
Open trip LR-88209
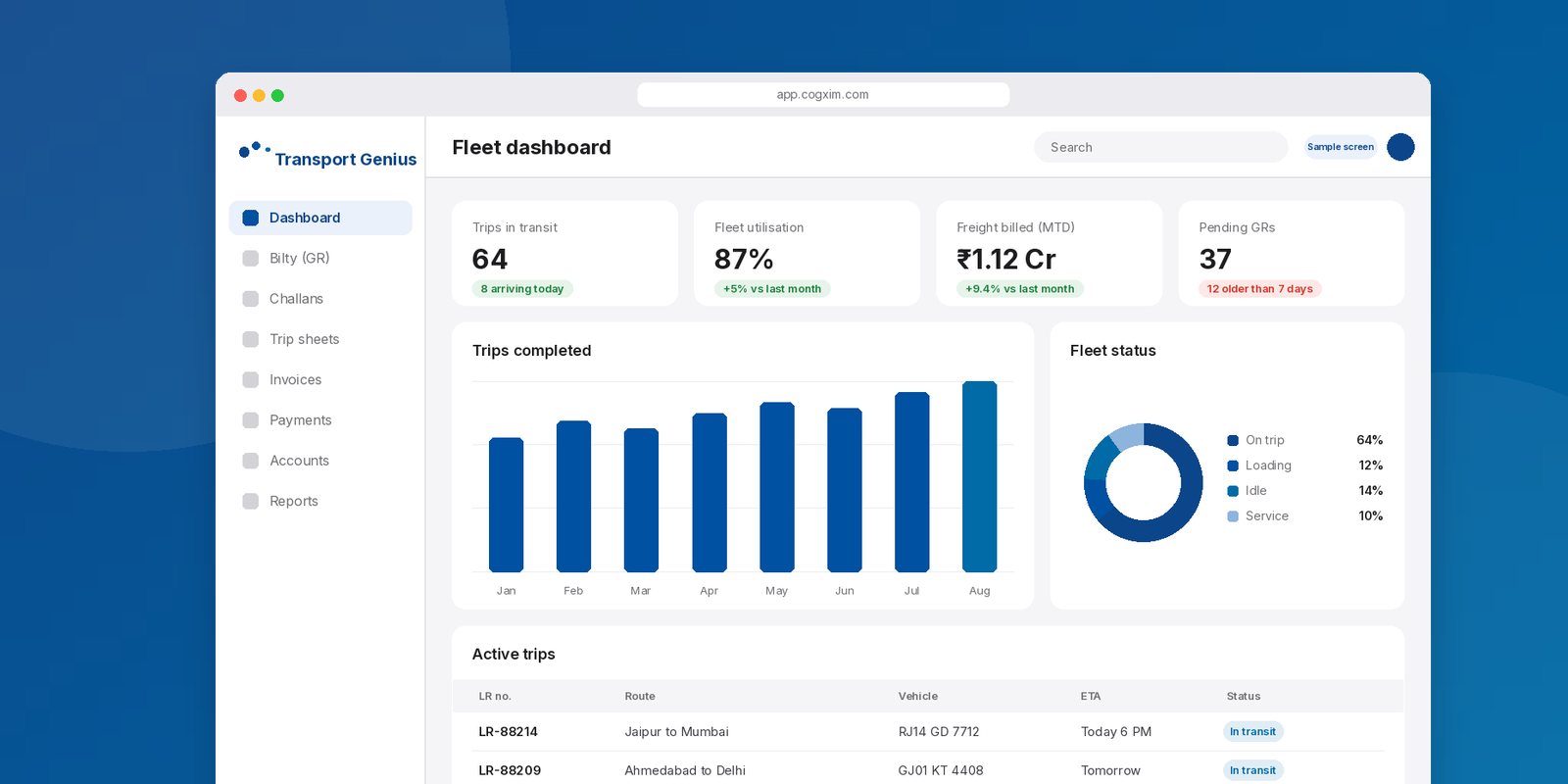coord(510,770)
